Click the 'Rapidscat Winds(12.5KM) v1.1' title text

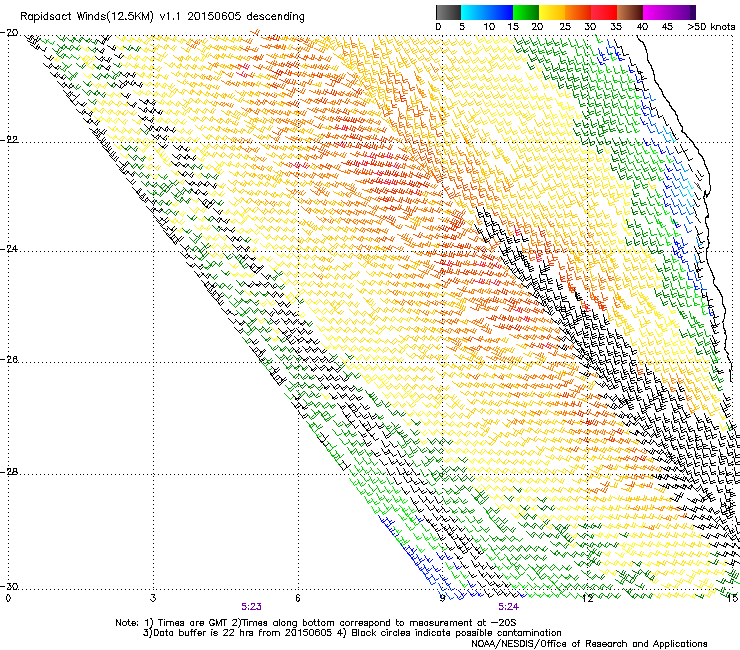101,17
